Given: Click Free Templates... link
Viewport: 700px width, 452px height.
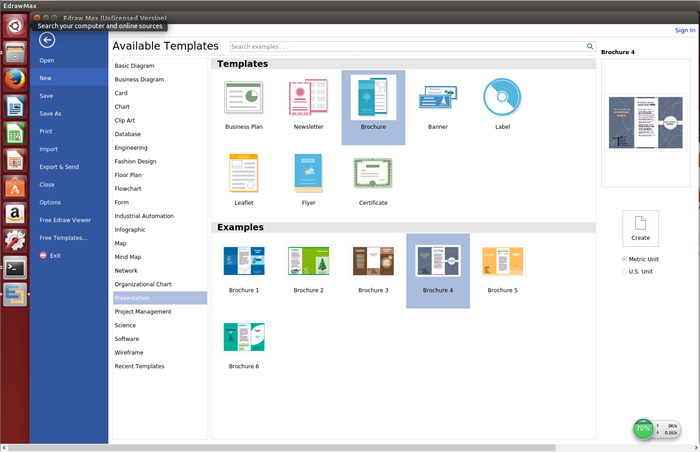Looking at the screenshot, I should pyautogui.click(x=63, y=238).
